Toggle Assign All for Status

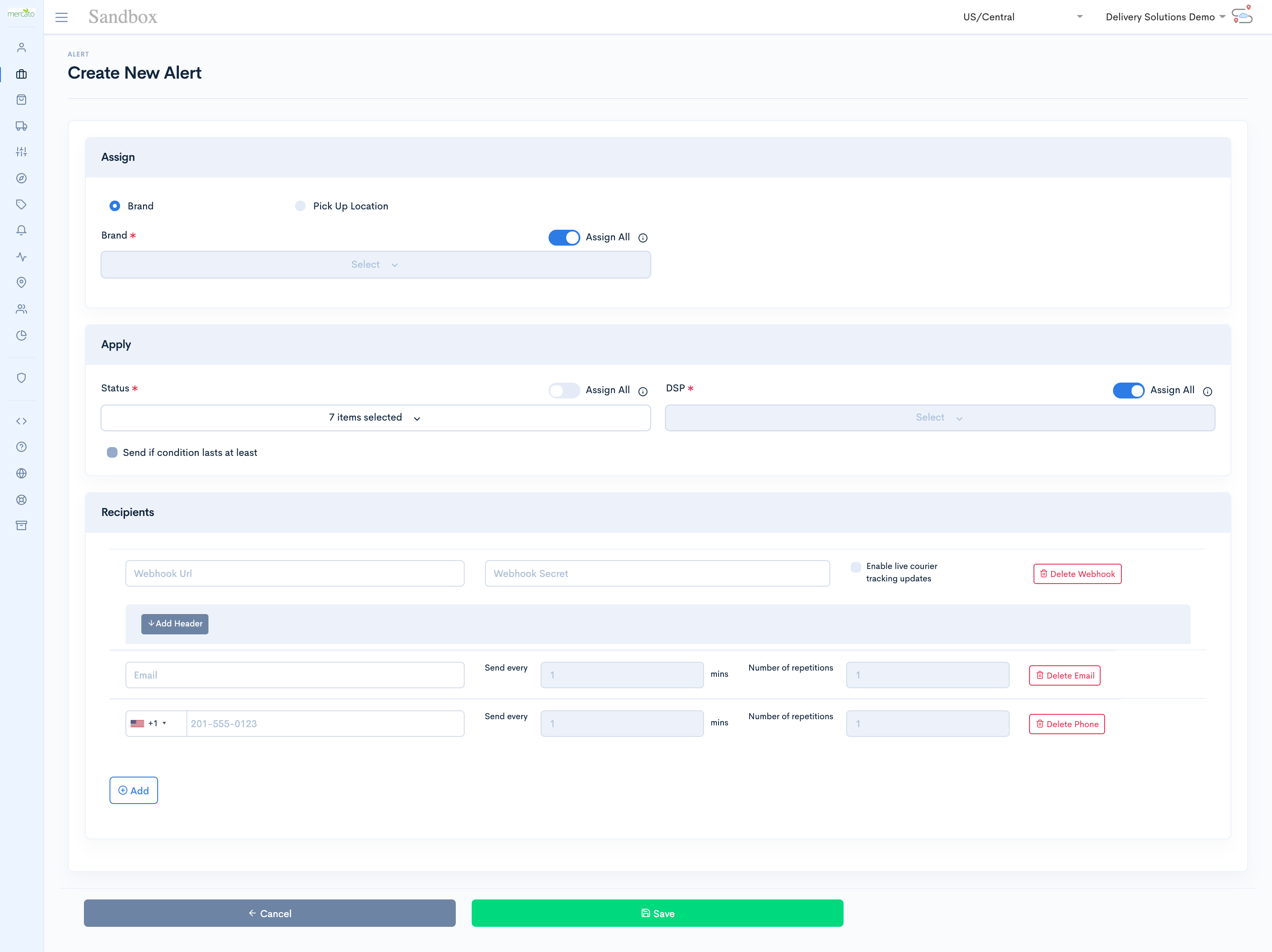coord(564,391)
